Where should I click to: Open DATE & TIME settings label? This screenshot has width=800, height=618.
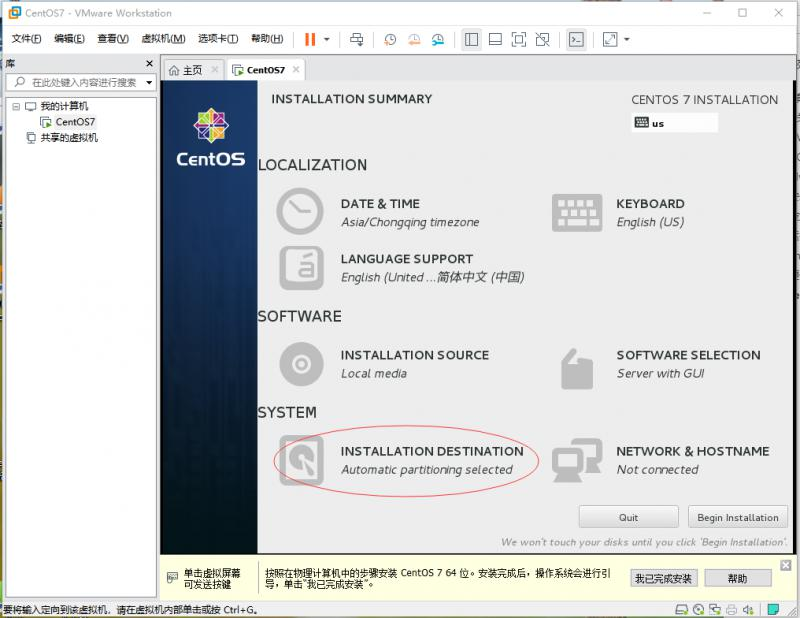(x=380, y=204)
